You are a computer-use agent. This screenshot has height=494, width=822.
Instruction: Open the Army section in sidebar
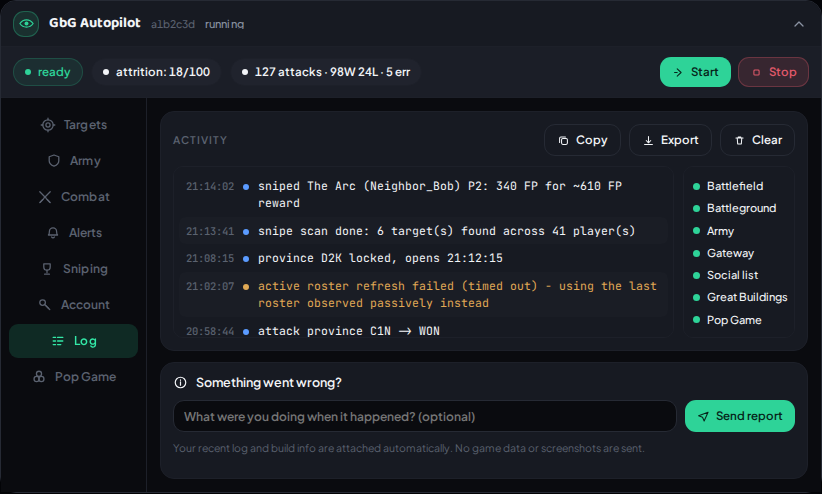pyautogui.click(x=73, y=161)
